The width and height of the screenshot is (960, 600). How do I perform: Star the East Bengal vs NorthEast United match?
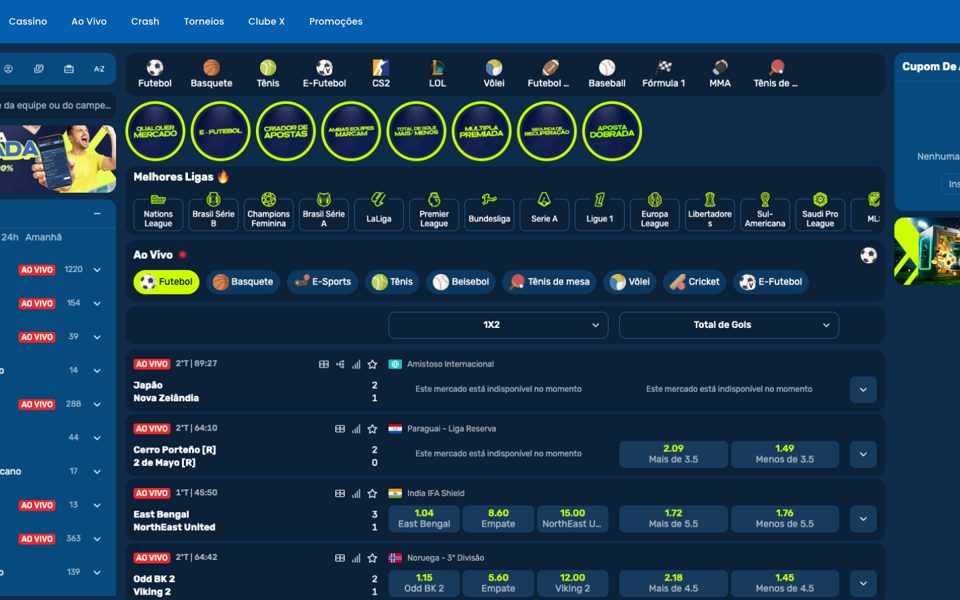372,493
